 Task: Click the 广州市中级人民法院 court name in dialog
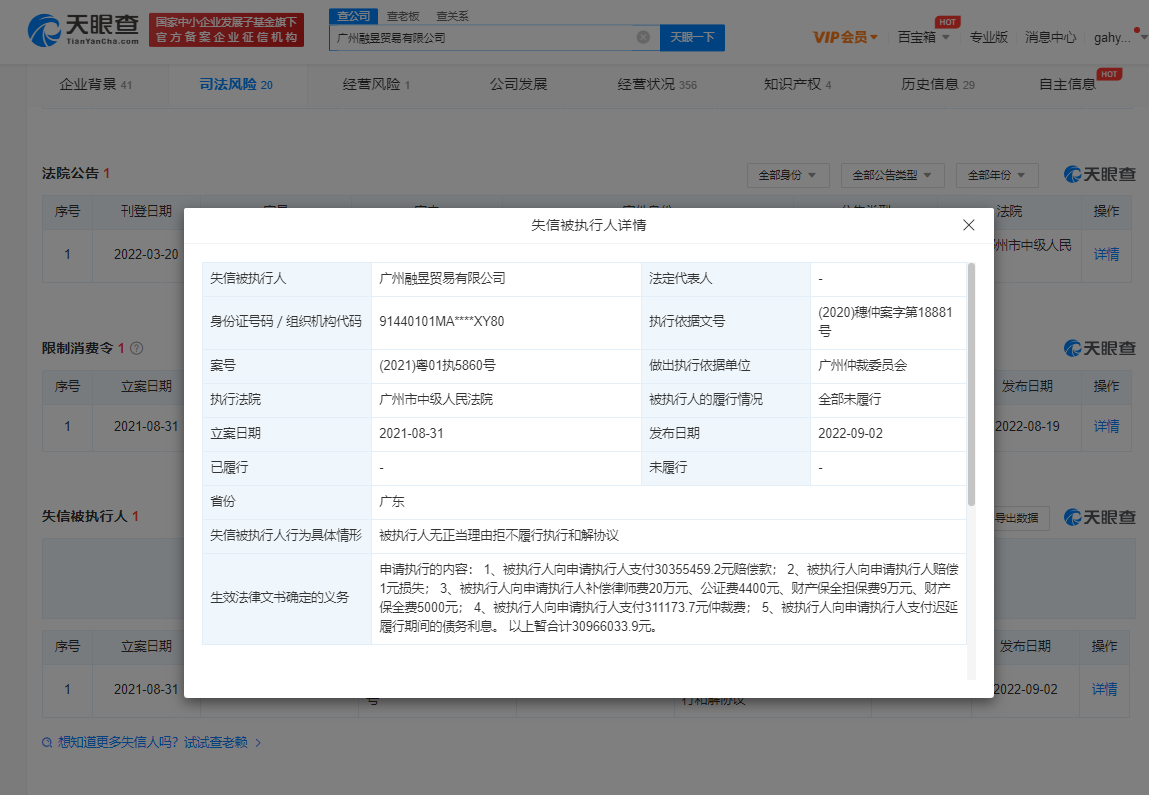click(436, 399)
